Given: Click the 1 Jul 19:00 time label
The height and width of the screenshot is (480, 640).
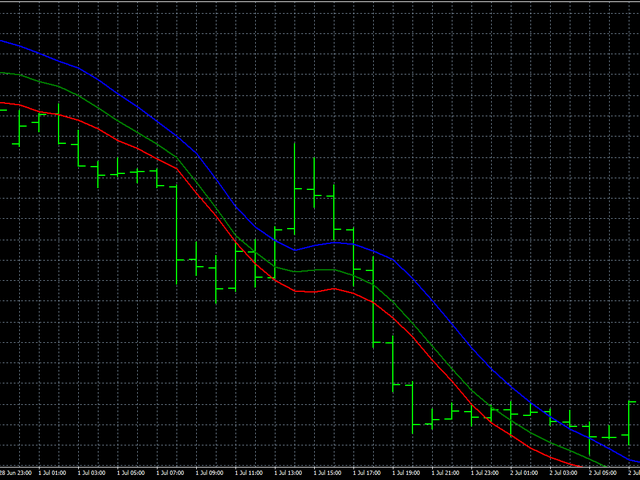Looking at the screenshot, I should (406, 472).
